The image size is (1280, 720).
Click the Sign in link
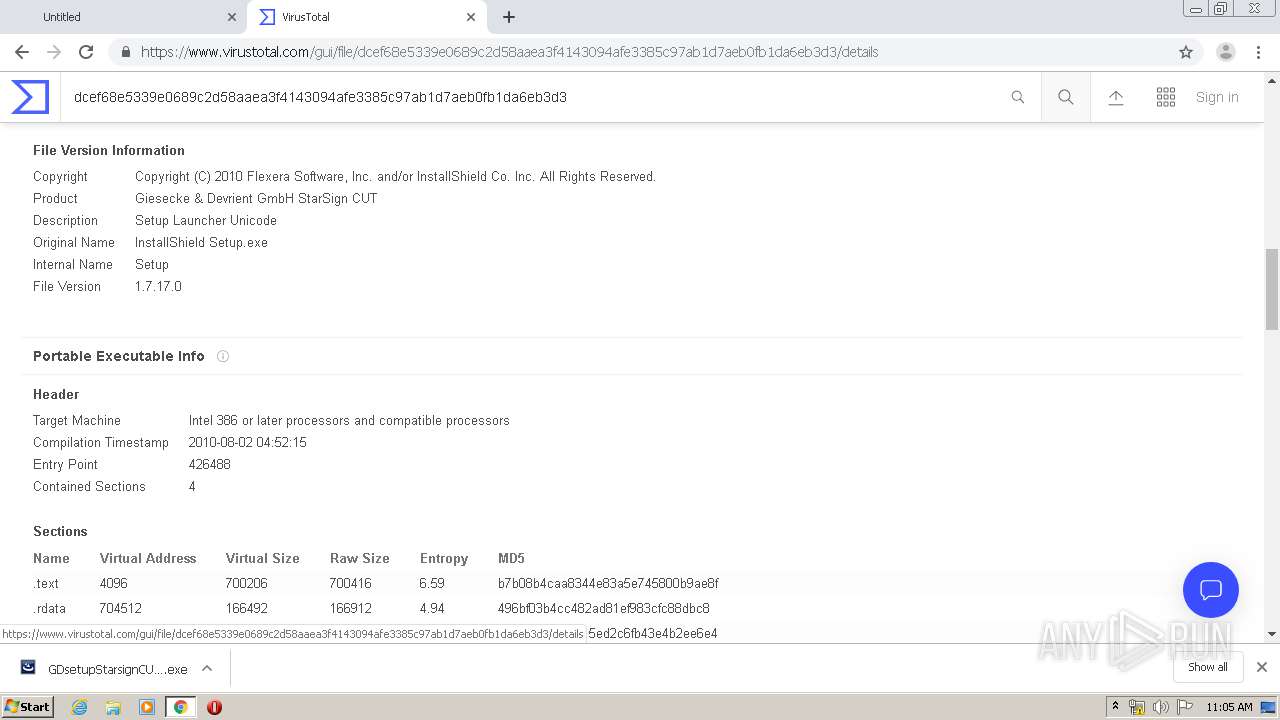pyautogui.click(x=1217, y=97)
